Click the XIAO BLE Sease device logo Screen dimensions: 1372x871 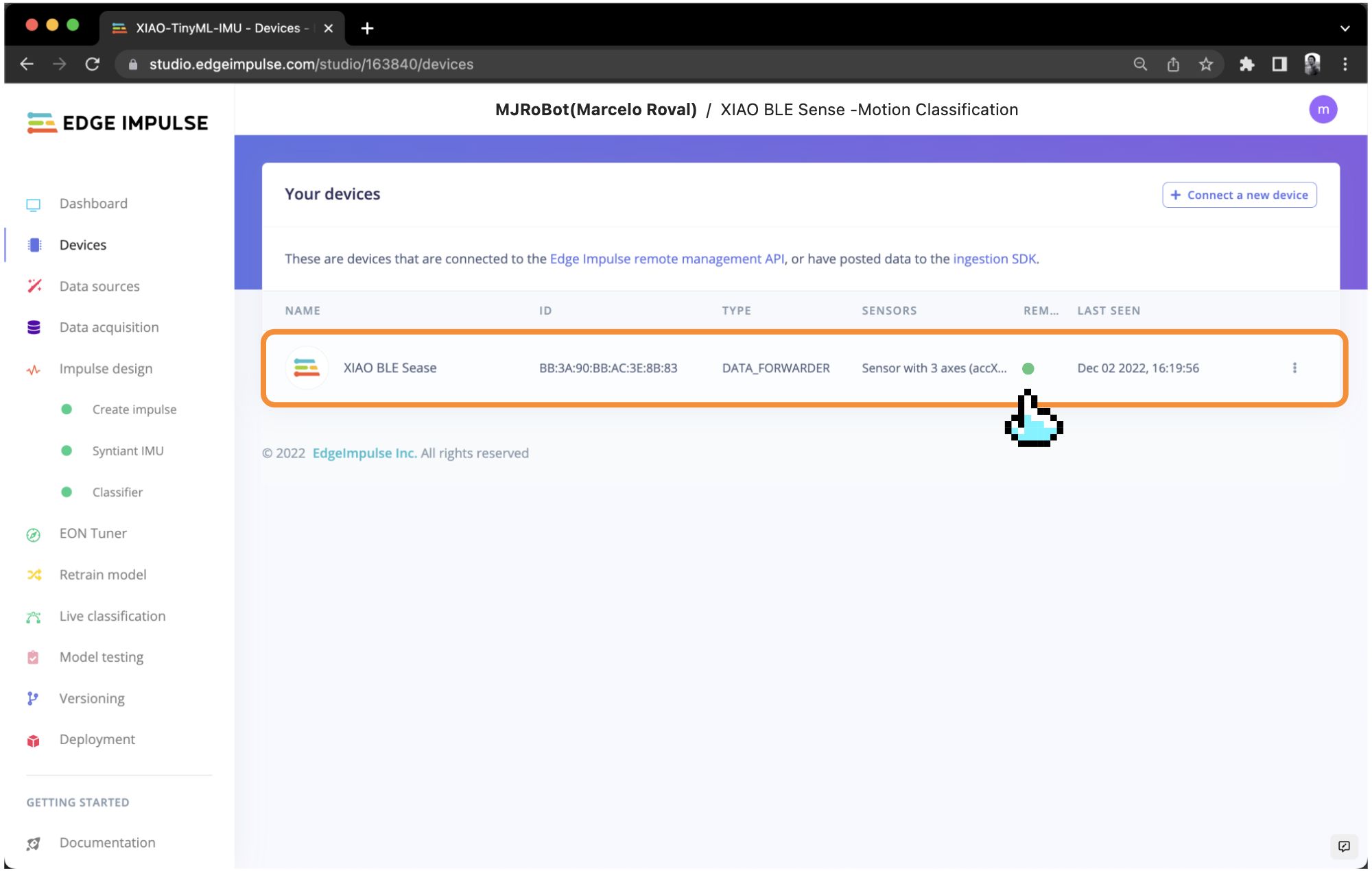(x=307, y=368)
